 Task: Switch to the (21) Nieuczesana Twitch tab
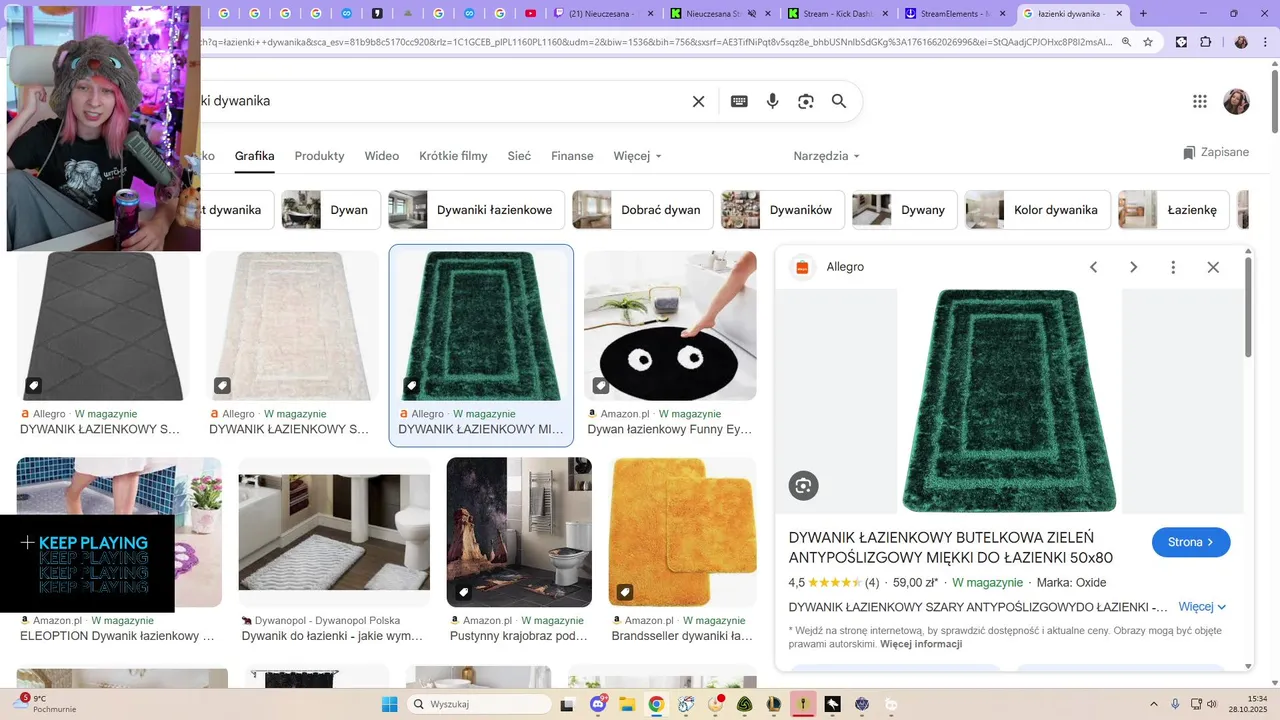(x=604, y=14)
